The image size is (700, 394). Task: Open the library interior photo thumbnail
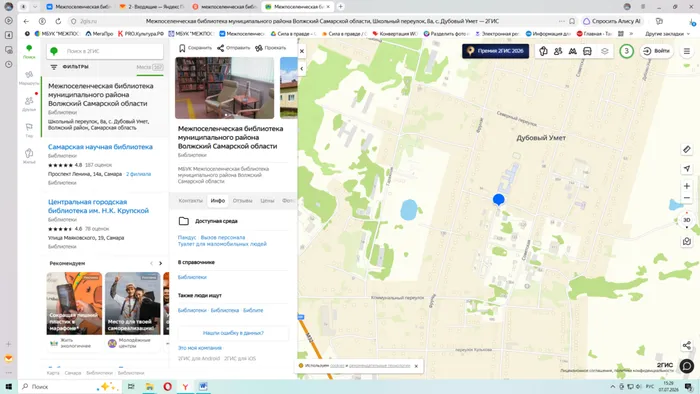click(x=225, y=88)
